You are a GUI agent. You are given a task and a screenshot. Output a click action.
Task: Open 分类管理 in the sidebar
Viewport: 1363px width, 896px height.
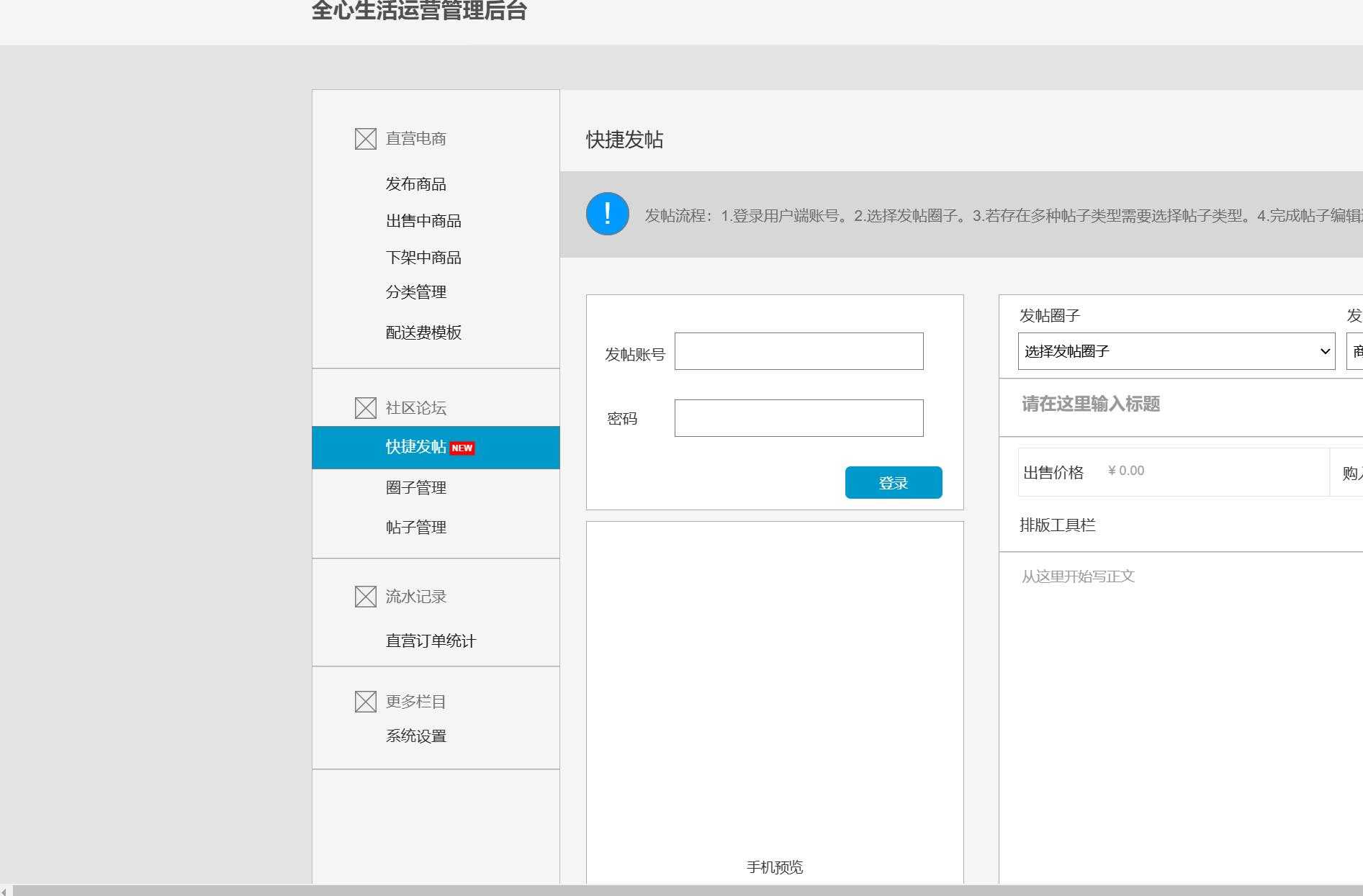click(x=415, y=292)
